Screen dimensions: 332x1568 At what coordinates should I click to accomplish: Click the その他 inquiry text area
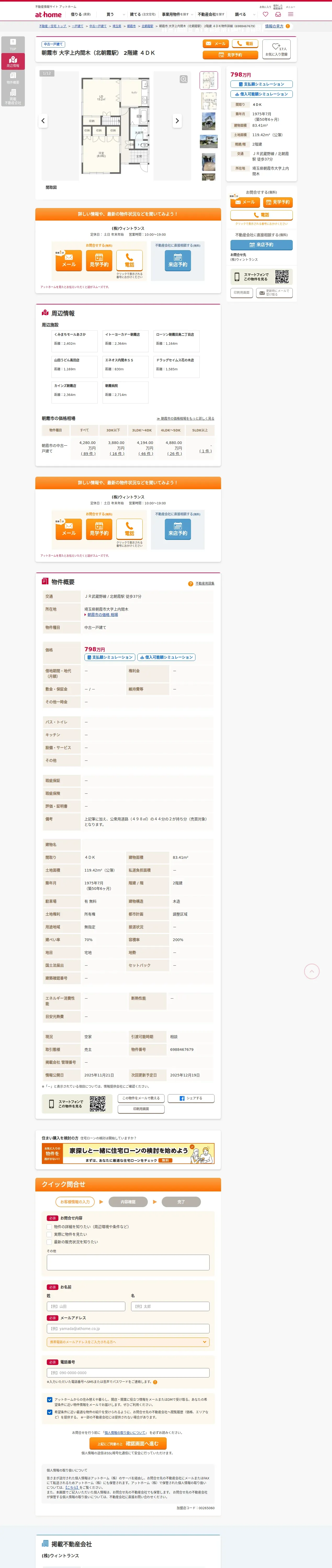pos(128,1263)
